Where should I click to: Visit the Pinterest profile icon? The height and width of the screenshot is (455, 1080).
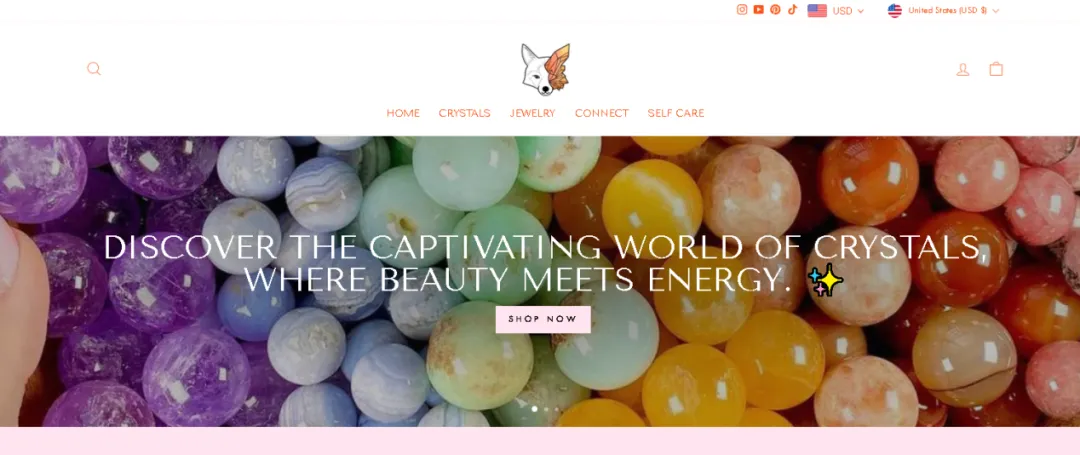(x=776, y=10)
